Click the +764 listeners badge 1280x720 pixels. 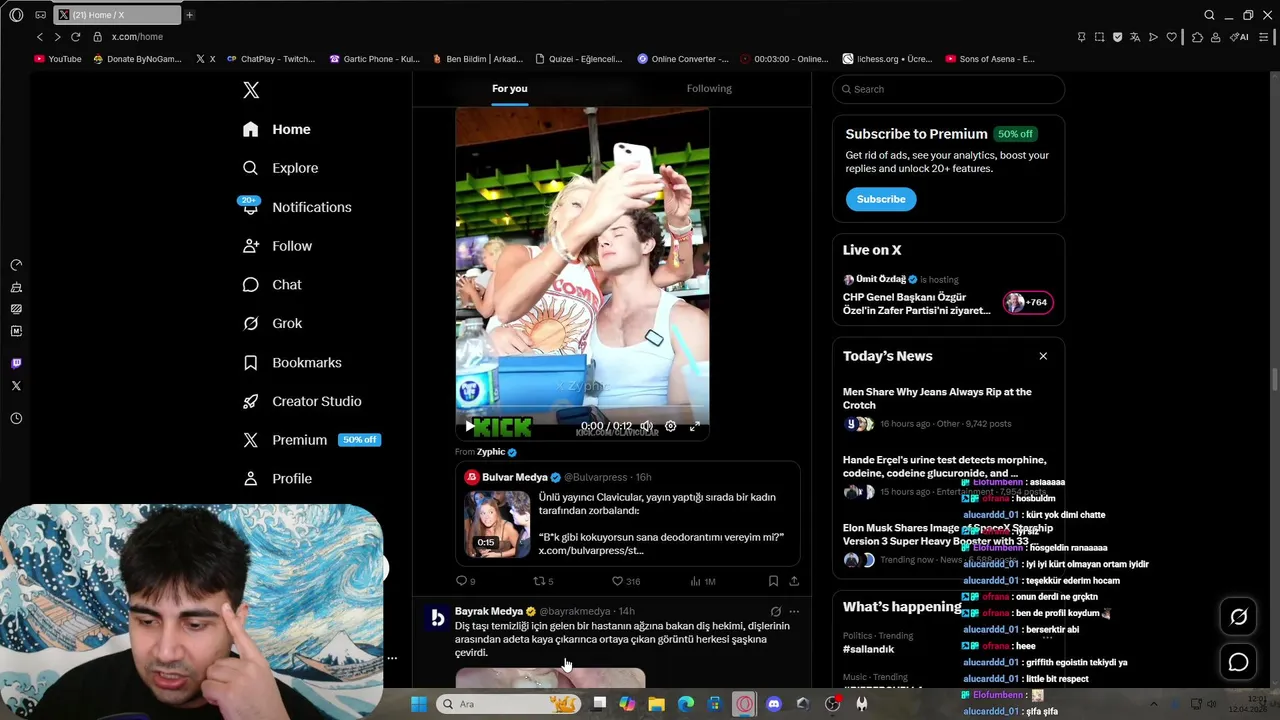[x=1028, y=302]
